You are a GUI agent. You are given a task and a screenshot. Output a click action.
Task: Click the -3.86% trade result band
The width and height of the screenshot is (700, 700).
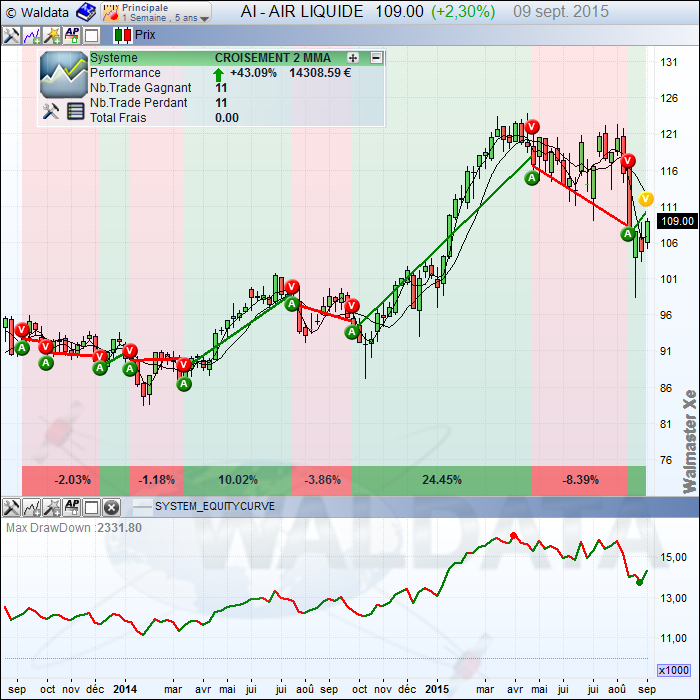[x=322, y=480]
